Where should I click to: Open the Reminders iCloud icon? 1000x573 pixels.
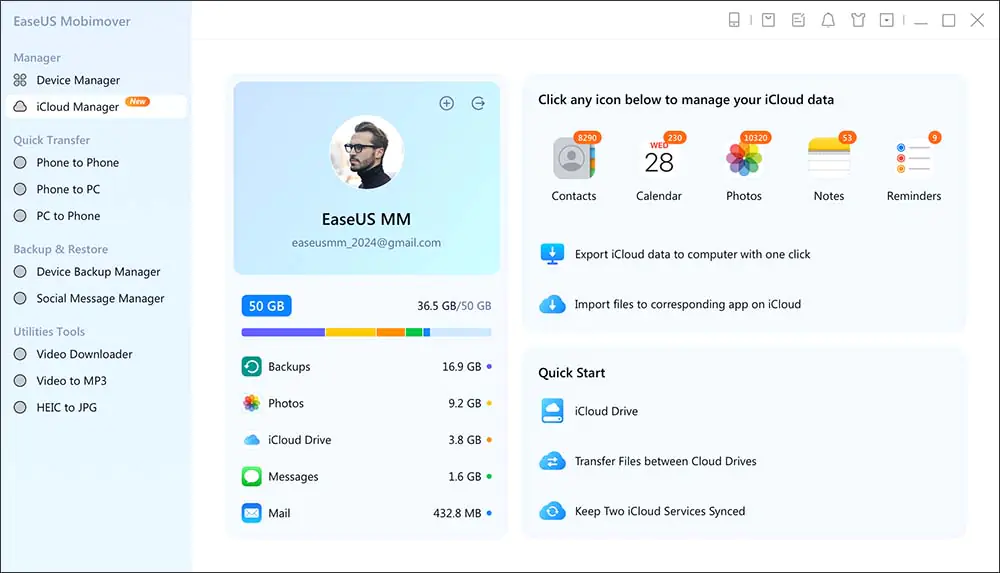click(913, 158)
